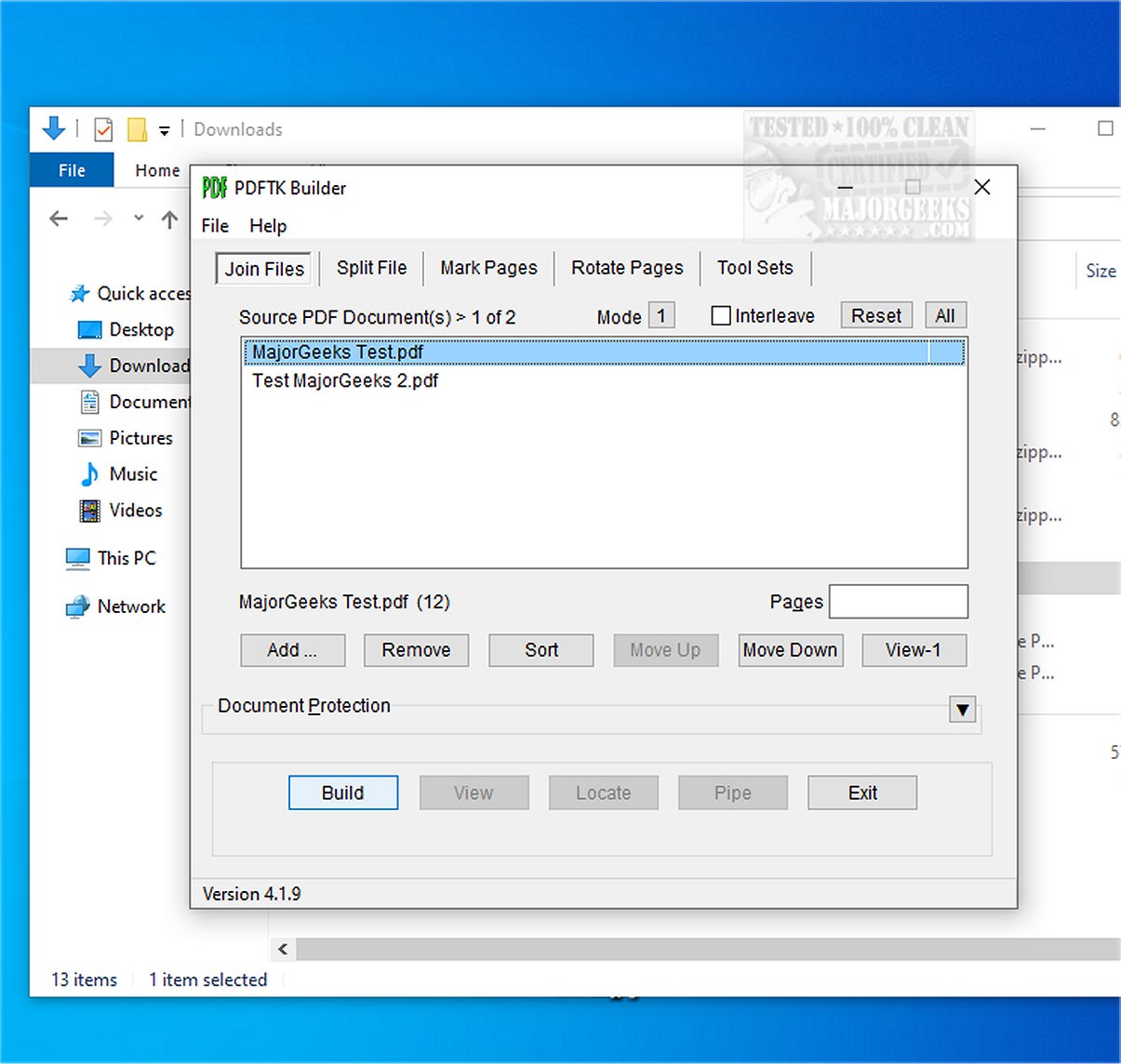1121x1064 pixels.
Task: Click the Explorer horizontal scrollbar track
Action: point(707,949)
